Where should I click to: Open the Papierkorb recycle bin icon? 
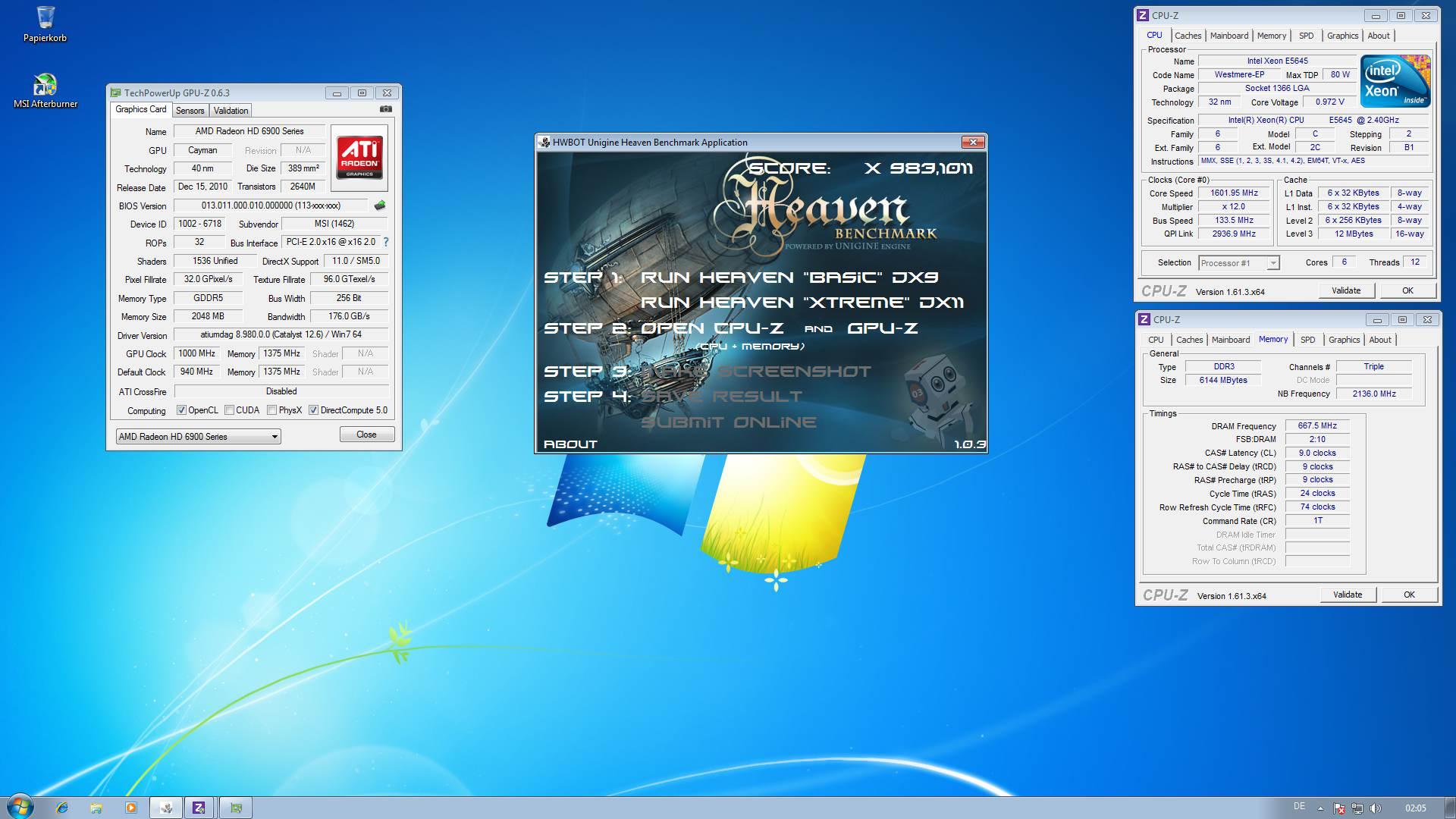(x=45, y=24)
